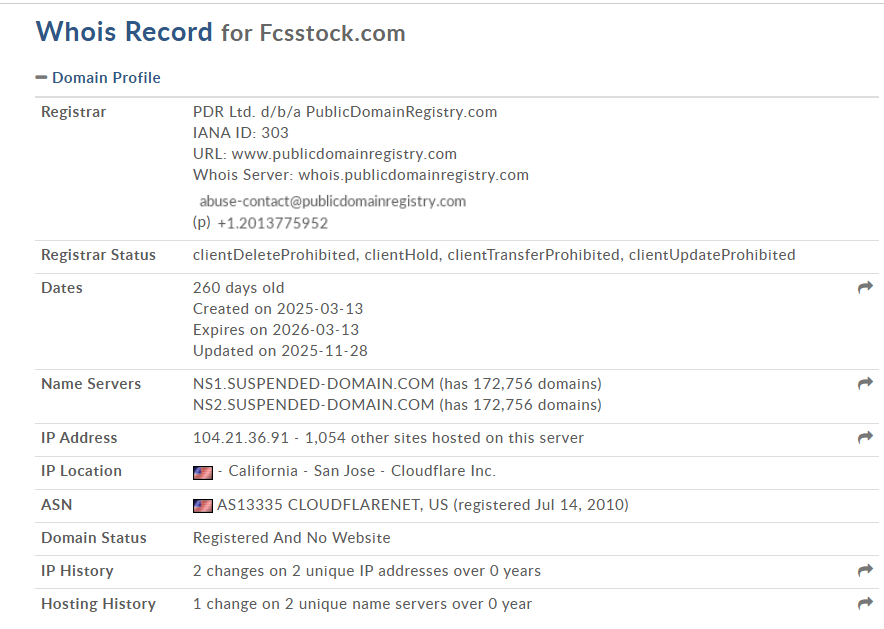
Task: Collapse the Domain Profile section
Action: point(105,78)
